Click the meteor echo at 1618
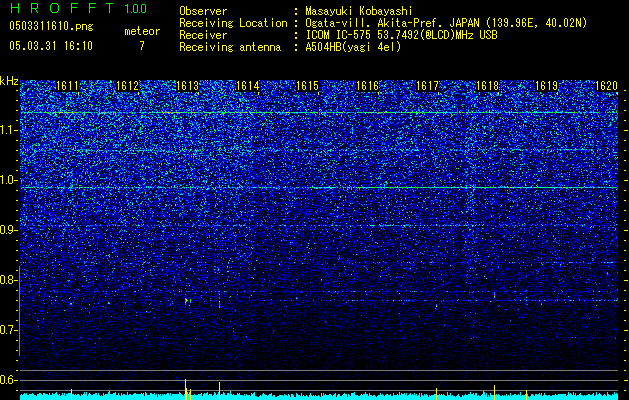This screenshot has width=629, height=400. (x=494, y=296)
